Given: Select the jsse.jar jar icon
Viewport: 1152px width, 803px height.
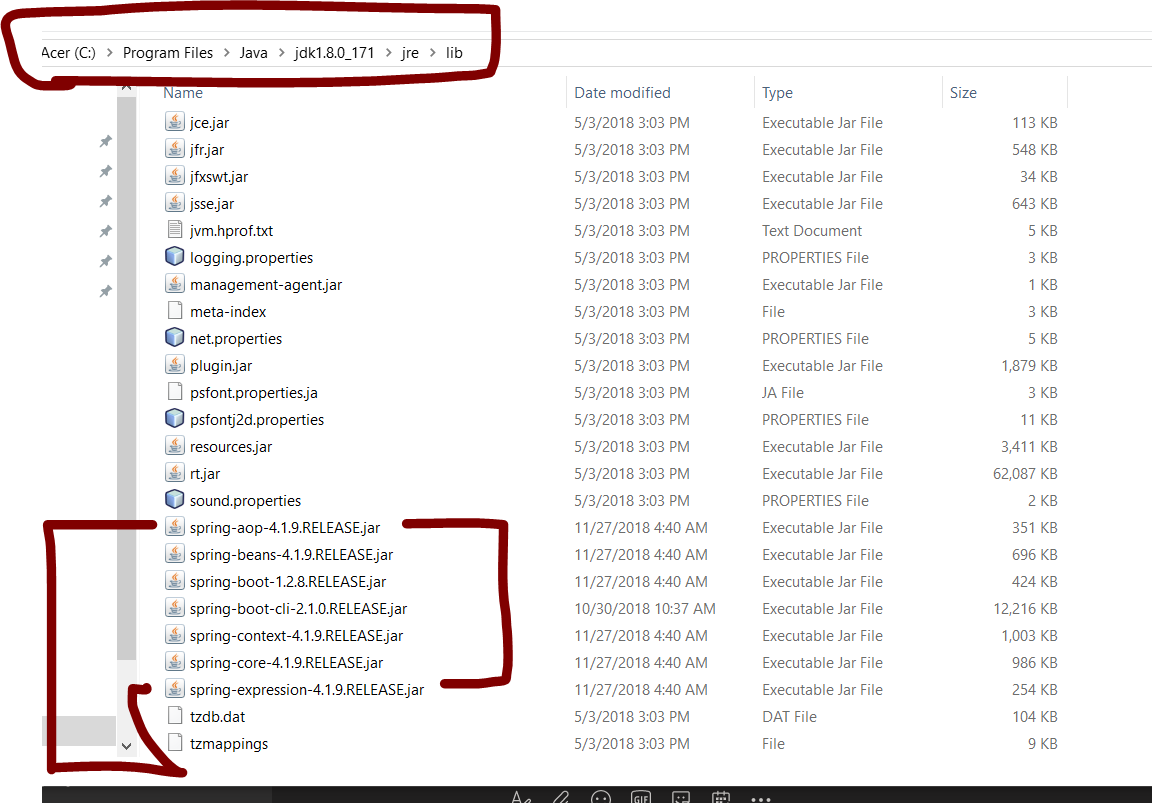Looking at the screenshot, I should (x=174, y=203).
